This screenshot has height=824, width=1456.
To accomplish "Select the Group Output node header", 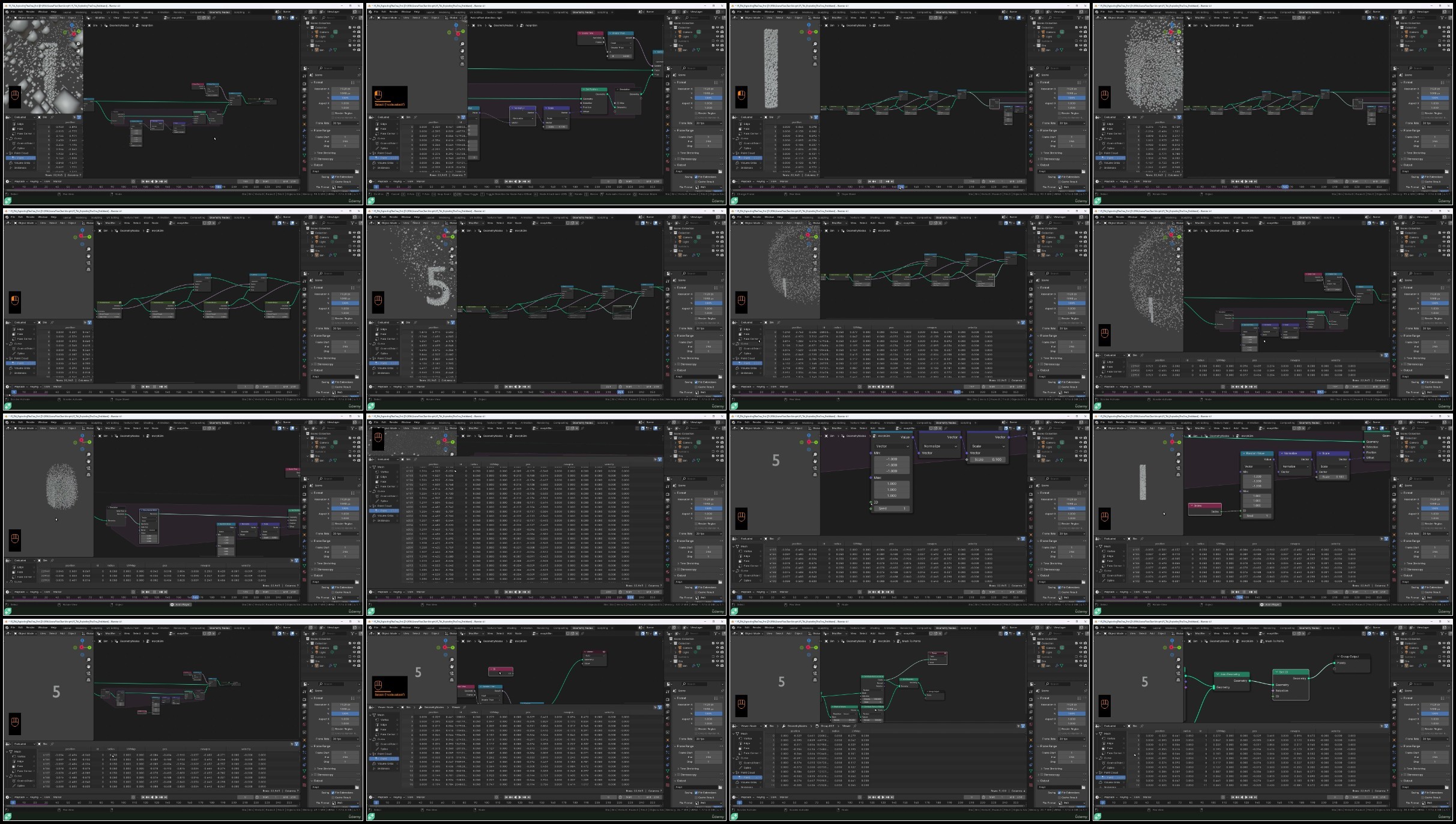I will [1352, 657].
